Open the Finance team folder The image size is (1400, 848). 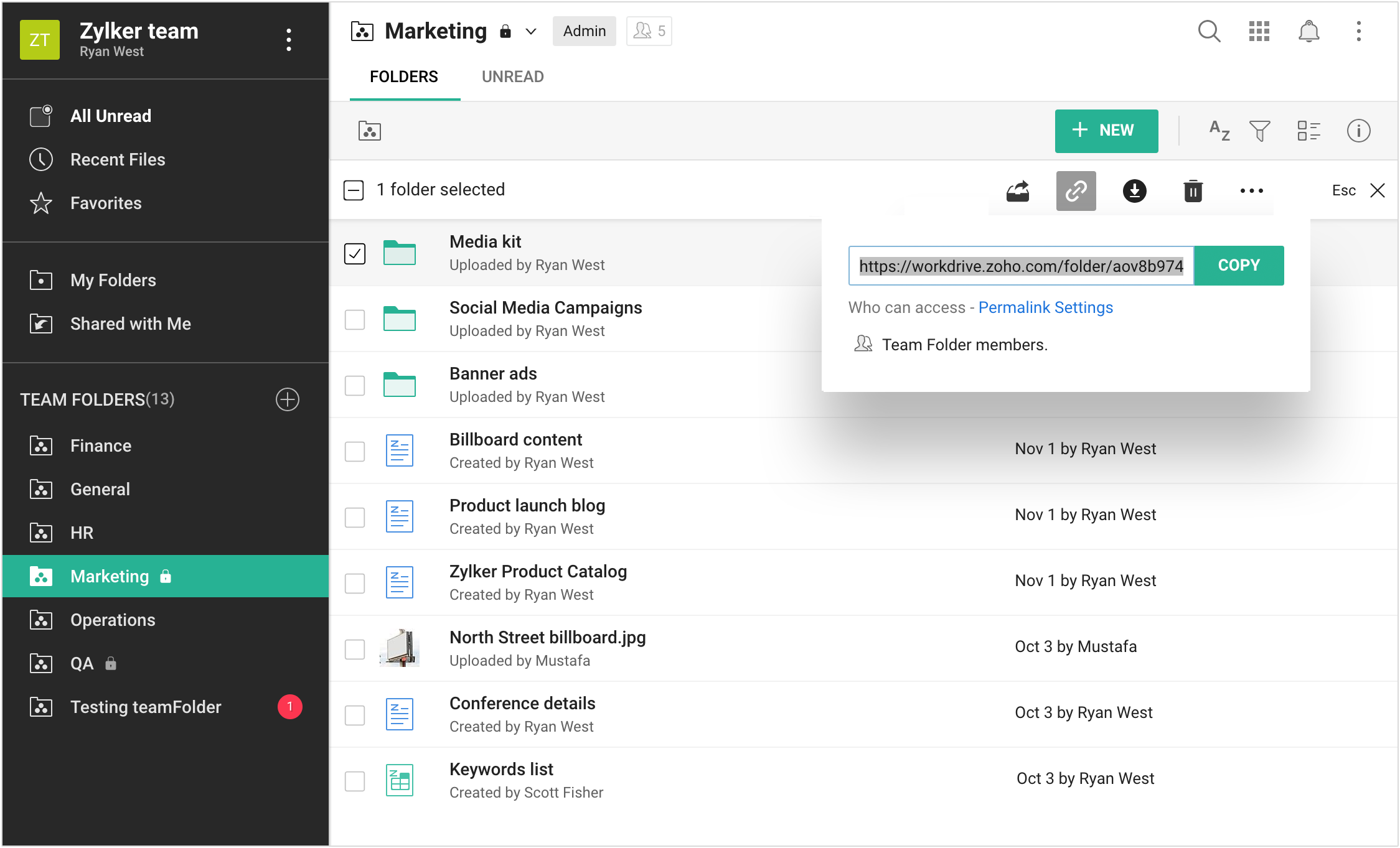[166, 445]
